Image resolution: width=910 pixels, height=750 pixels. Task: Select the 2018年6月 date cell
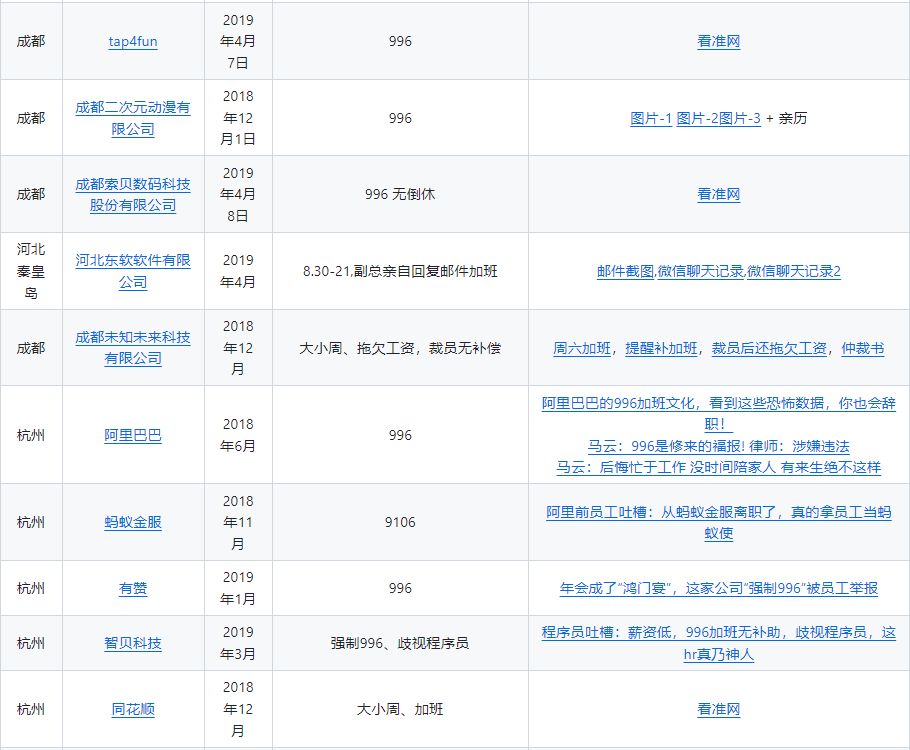[x=238, y=435]
